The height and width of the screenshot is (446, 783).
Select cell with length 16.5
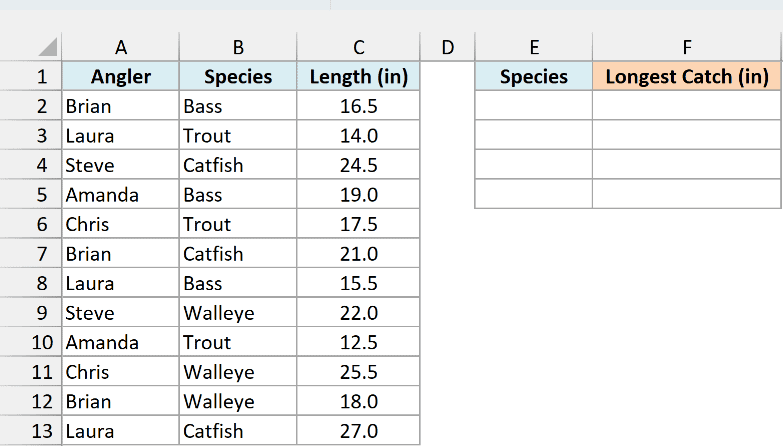coord(359,106)
